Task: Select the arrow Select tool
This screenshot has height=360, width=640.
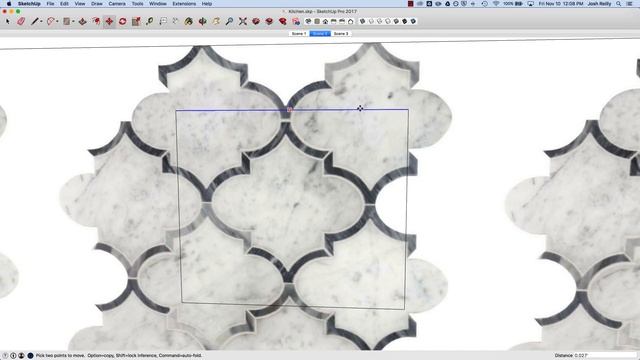Action: tap(7, 21)
